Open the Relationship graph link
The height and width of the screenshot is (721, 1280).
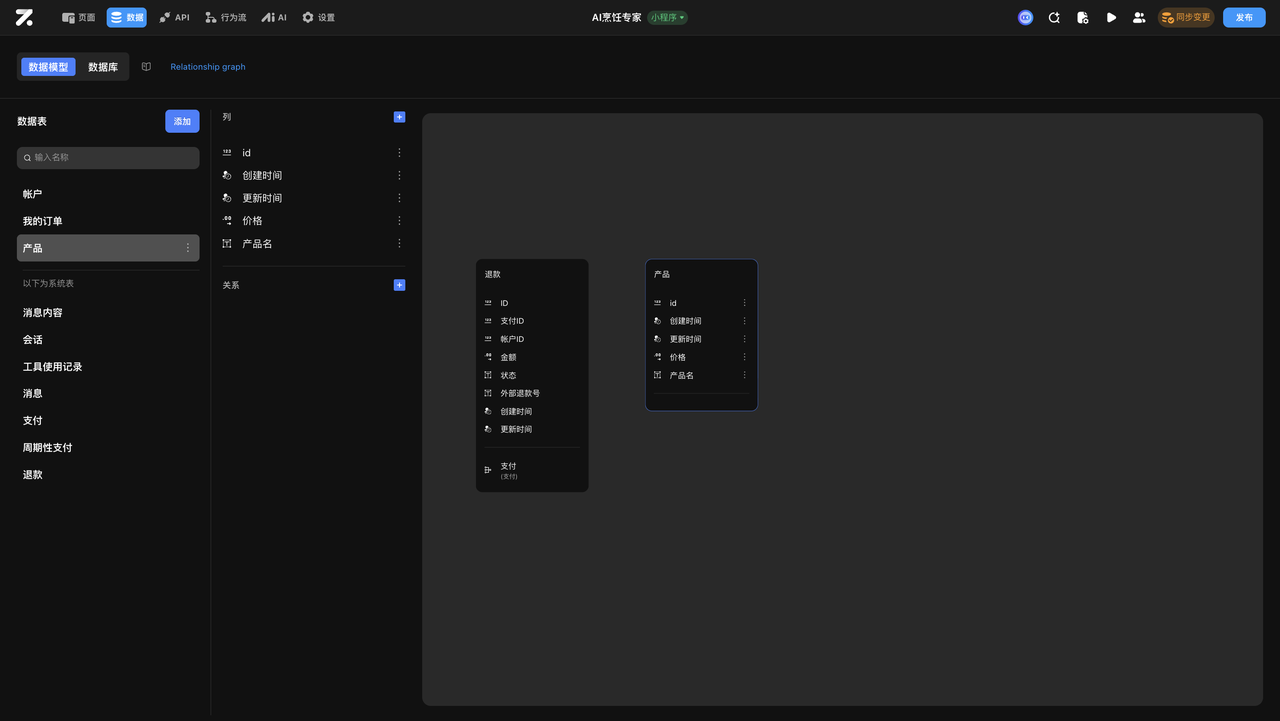tap(208, 67)
